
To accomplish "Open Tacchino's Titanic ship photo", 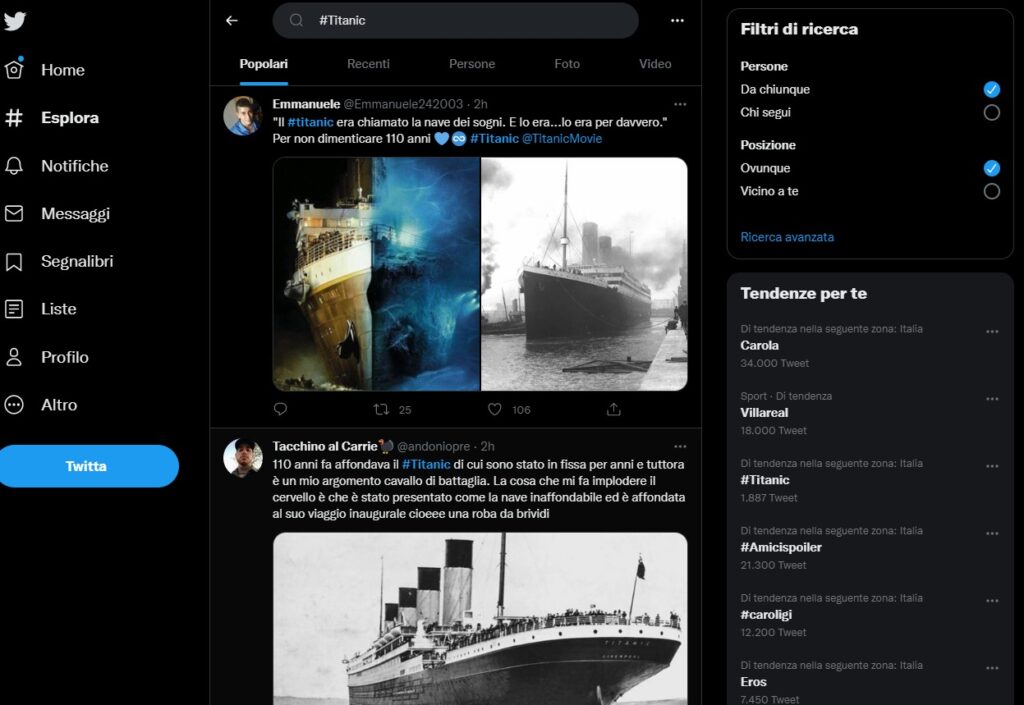I will pos(480,619).
